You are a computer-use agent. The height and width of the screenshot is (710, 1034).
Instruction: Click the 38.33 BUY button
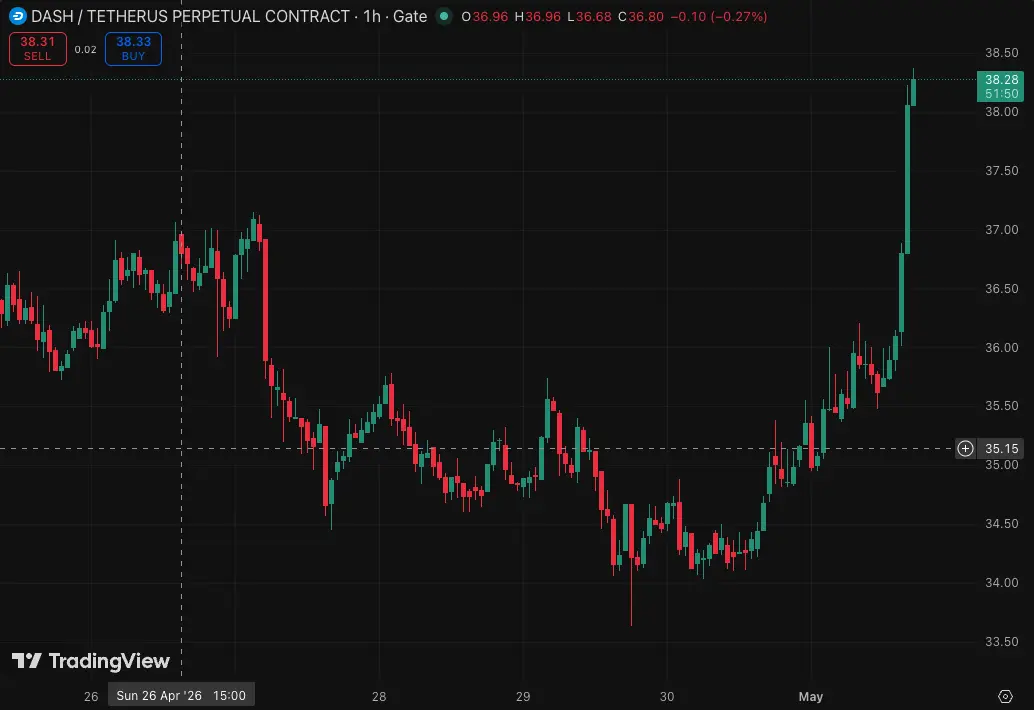click(133, 49)
